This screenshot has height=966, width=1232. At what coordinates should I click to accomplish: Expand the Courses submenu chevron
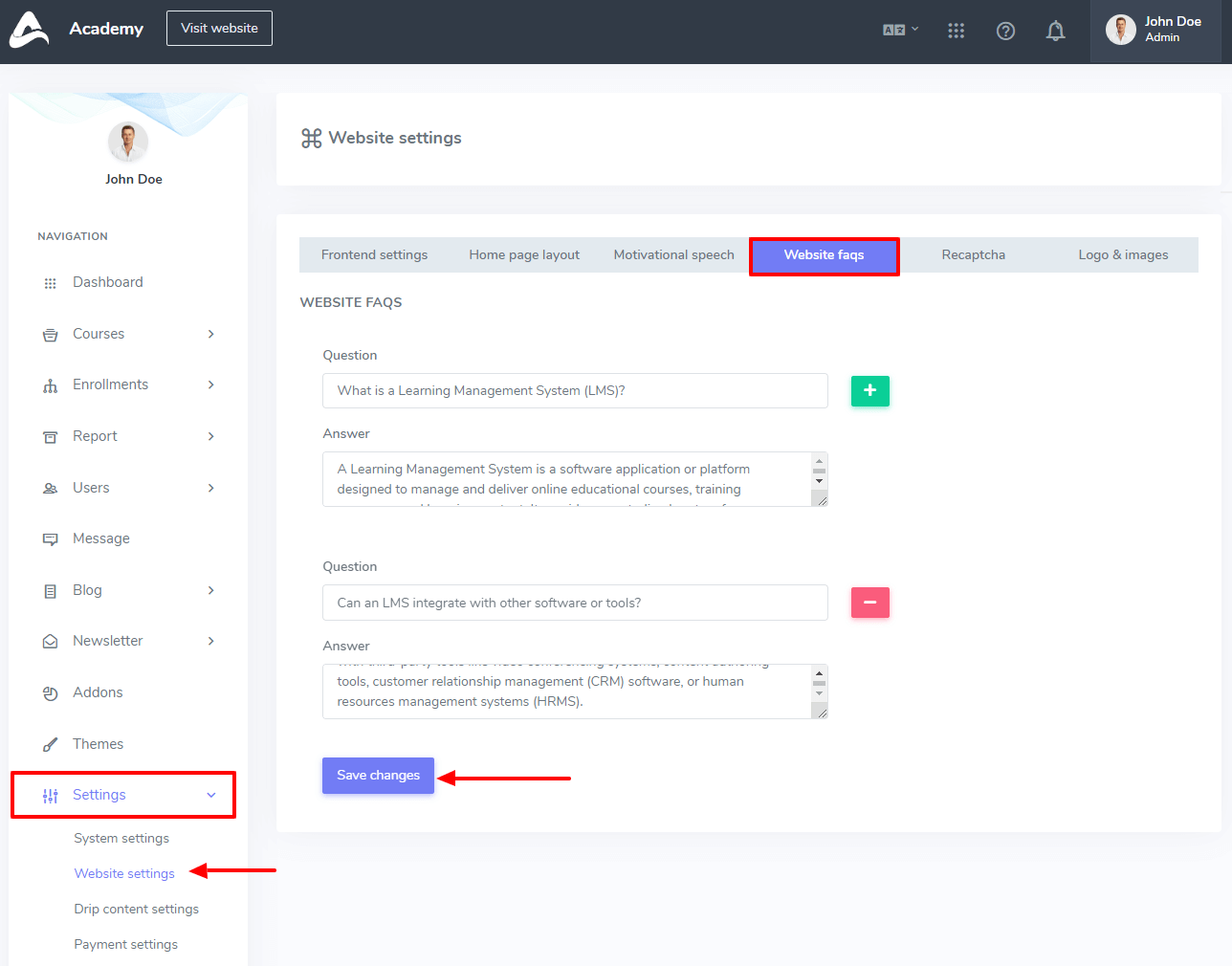211,334
